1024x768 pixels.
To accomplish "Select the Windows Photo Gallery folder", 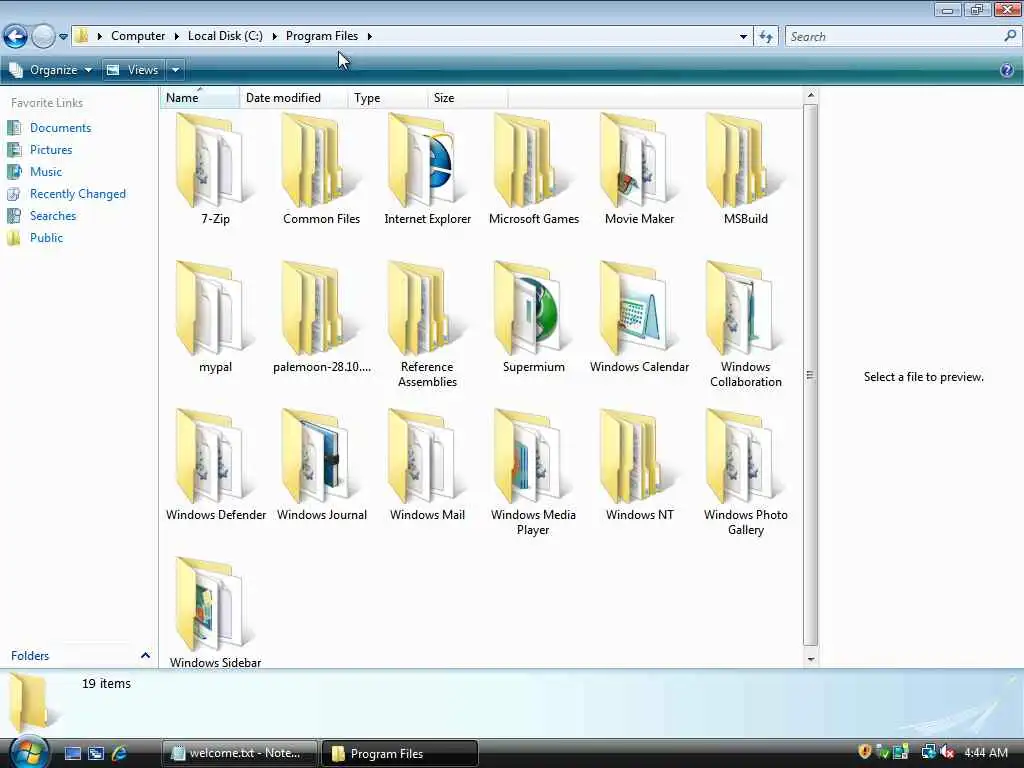I will (745, 473).
